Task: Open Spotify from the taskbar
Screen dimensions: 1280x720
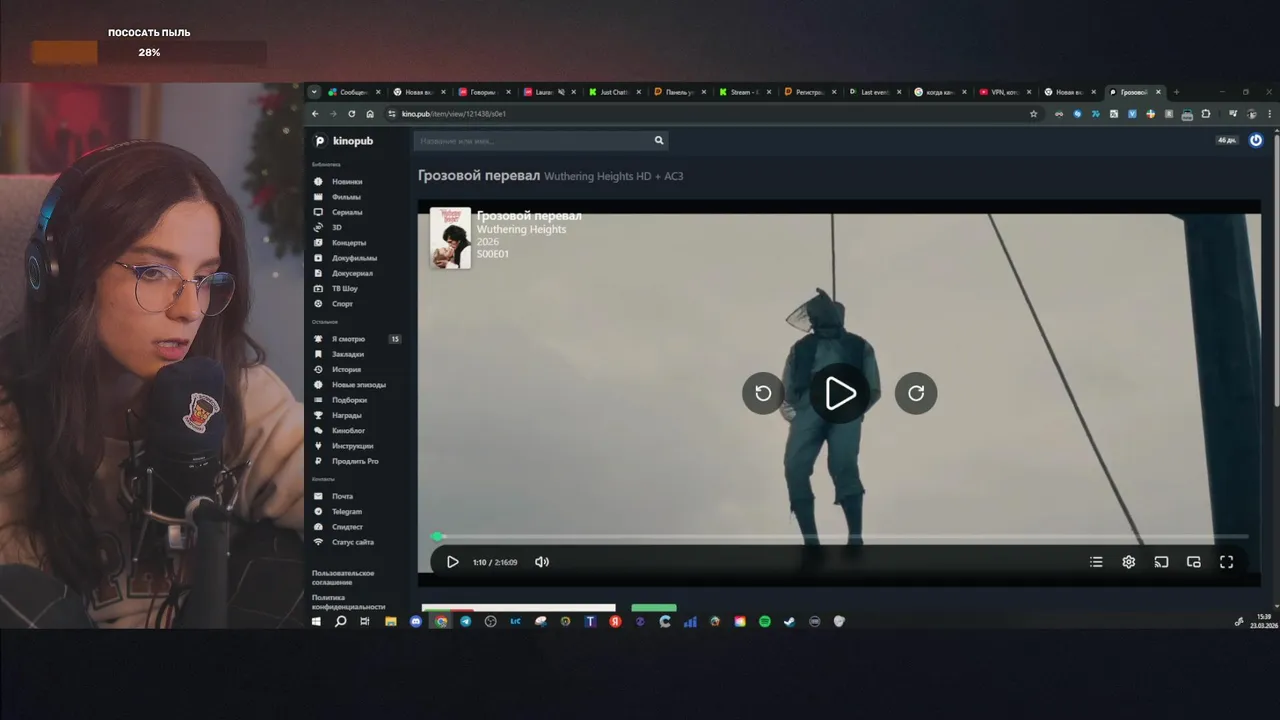Action: point(765,621)
